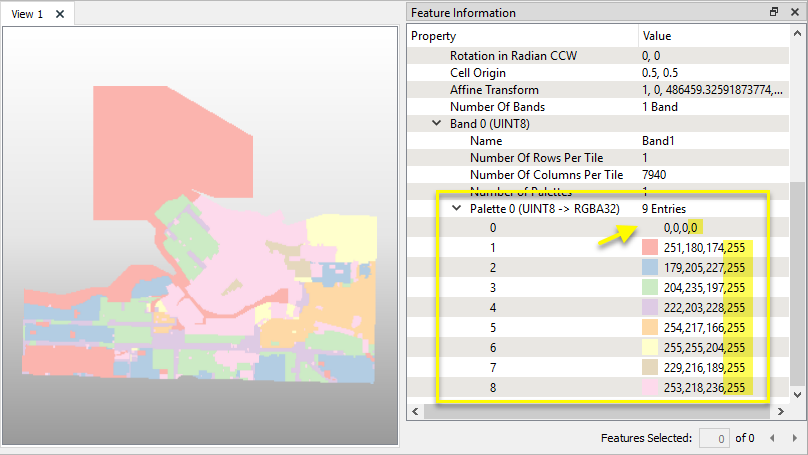Click value 254,217,166,255
Viewport: 808px width, 455px height.
(x=704, y=328)
